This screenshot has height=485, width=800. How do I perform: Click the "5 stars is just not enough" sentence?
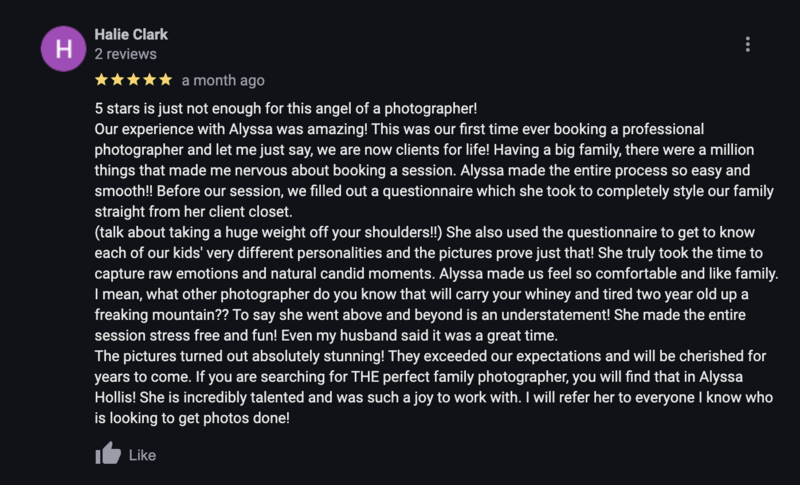pos(286,109)
